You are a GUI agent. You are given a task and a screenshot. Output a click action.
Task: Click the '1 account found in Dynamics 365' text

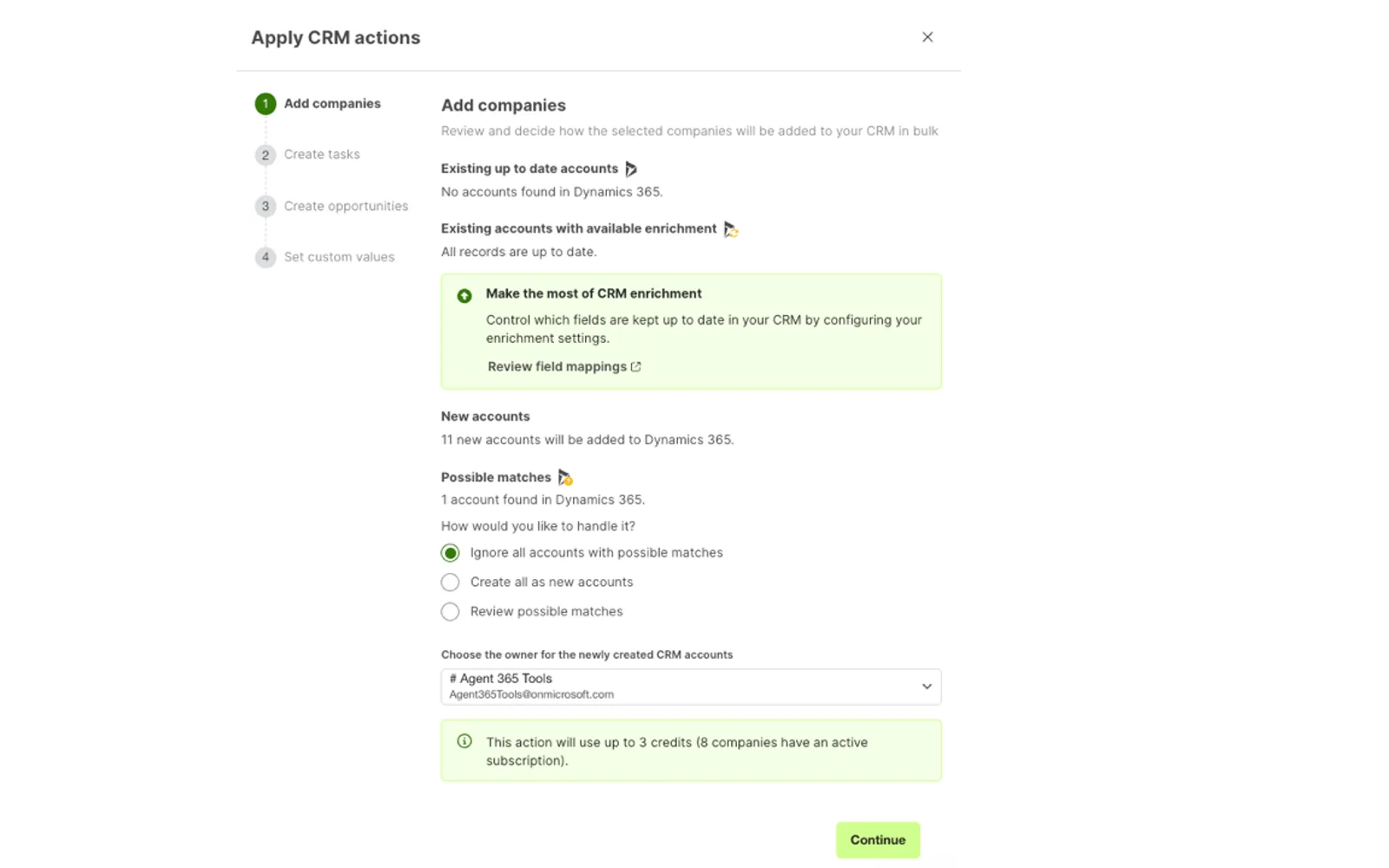(543, 500)
